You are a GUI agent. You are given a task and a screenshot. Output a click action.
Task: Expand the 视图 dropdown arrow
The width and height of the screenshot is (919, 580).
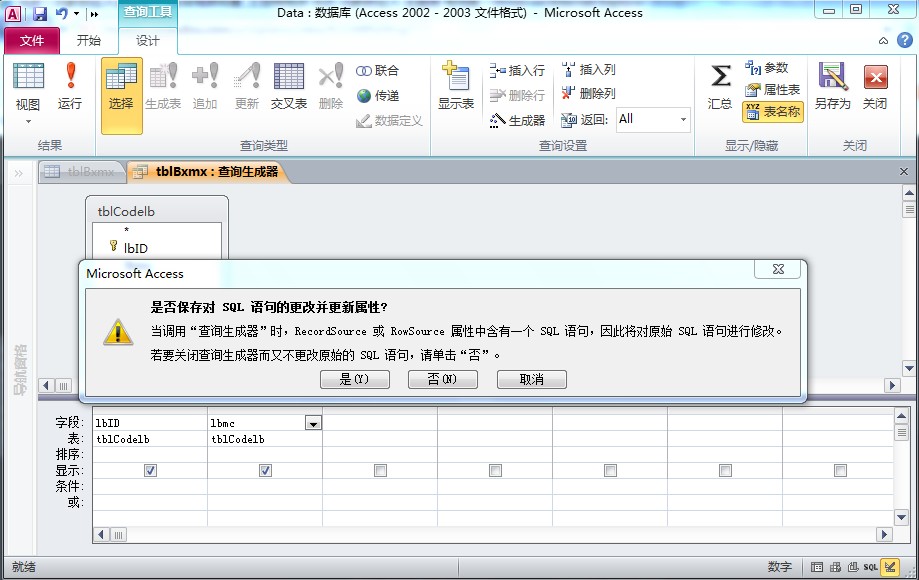[28, 122]
